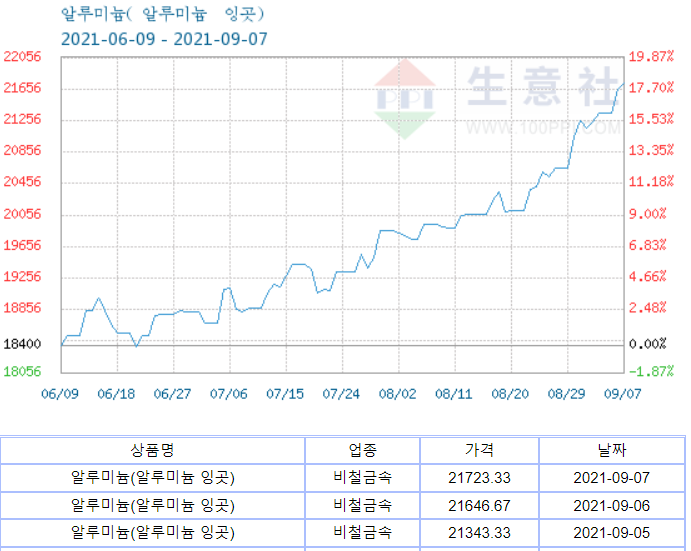The image size is (691, 551).
Task: Click the percentage label 13.35%
Action: (x=651, y=150)
